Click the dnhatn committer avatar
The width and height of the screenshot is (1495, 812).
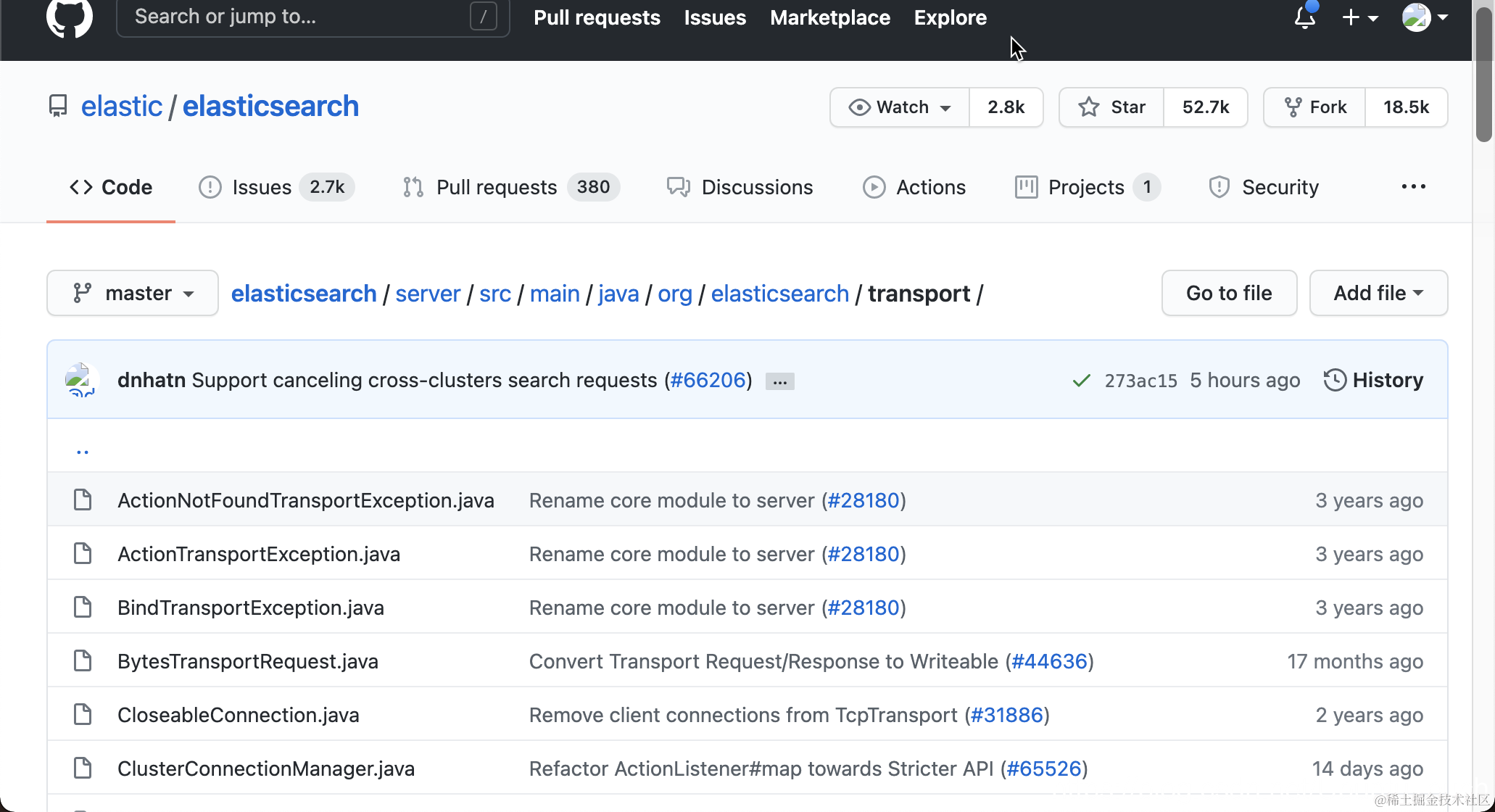[81, 380]
